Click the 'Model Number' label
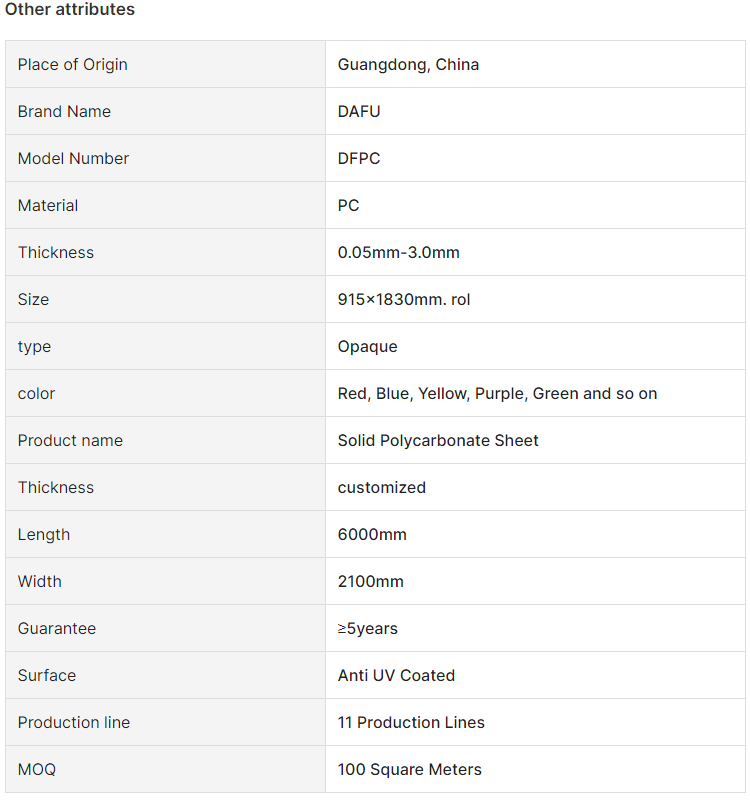Image resolution: width=750 pixels, height=802 pixels. [x=73, y=159]
